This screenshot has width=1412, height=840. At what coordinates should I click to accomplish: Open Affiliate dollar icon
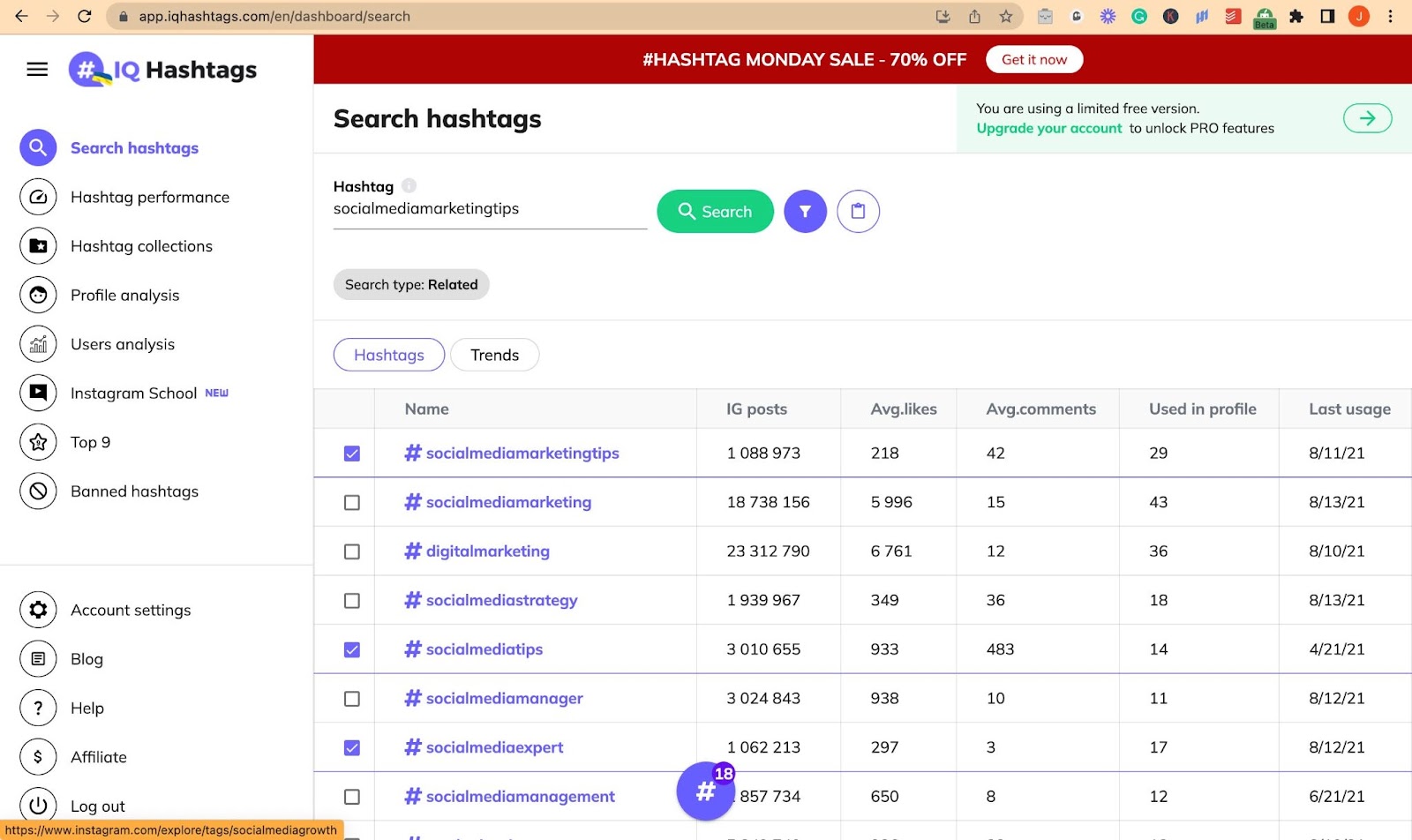38,757
